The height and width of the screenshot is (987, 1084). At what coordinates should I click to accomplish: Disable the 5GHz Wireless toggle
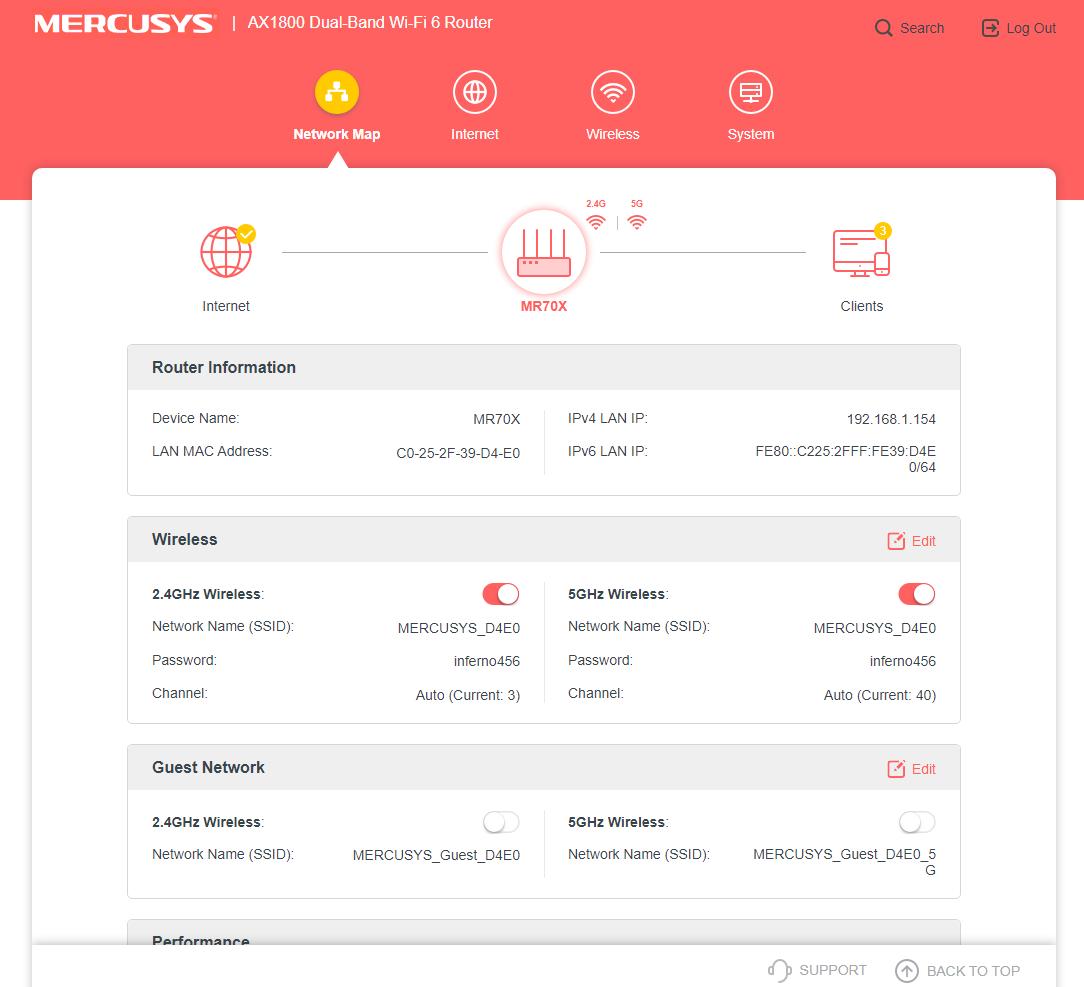coord(917,594)
